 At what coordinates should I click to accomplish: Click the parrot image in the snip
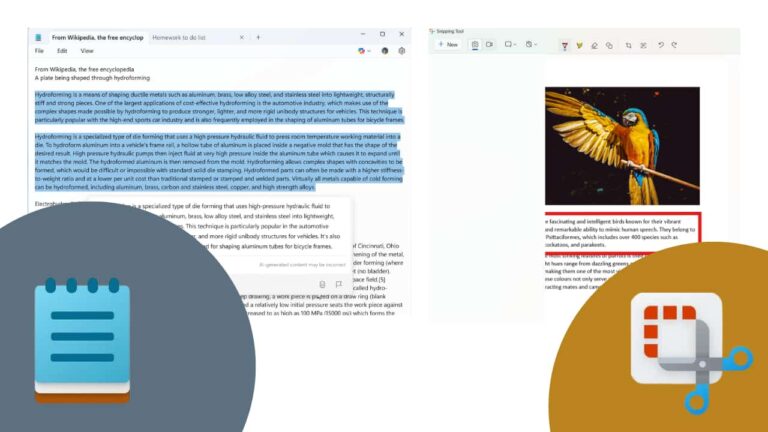coord(622,146)
